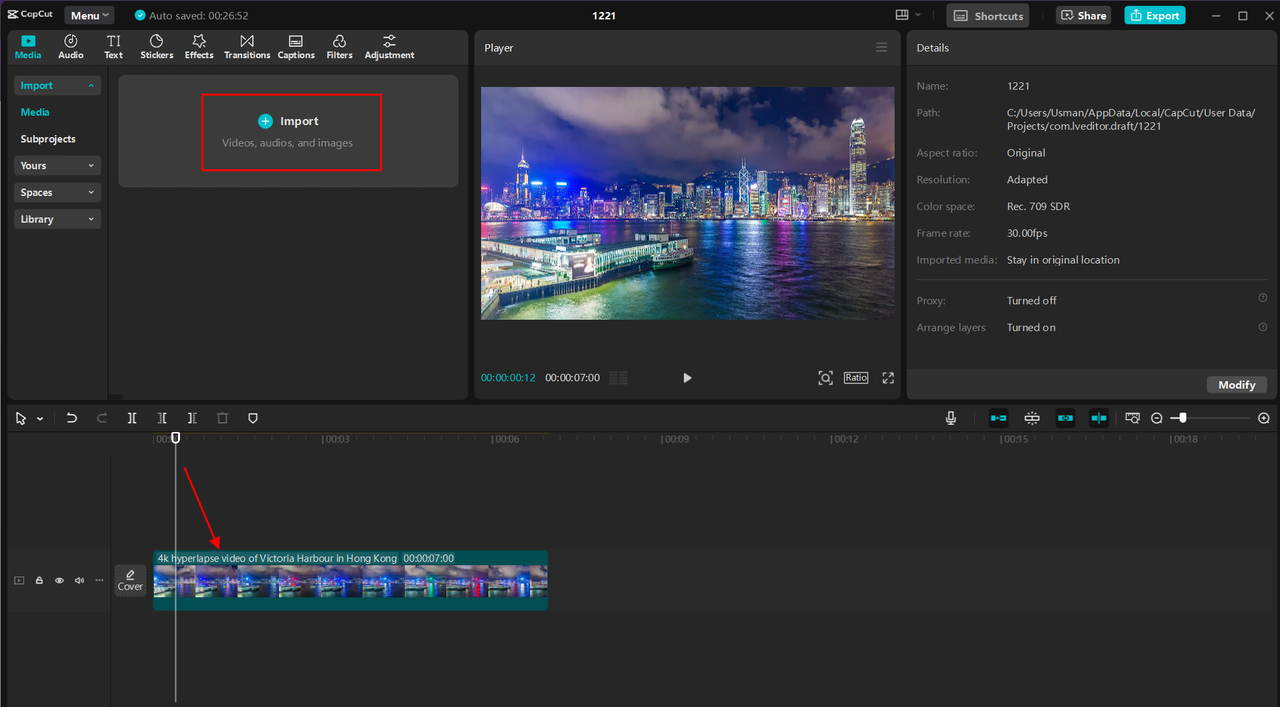
Task: Click the Proxy info icon
Action: click(x=1262, y=299)
